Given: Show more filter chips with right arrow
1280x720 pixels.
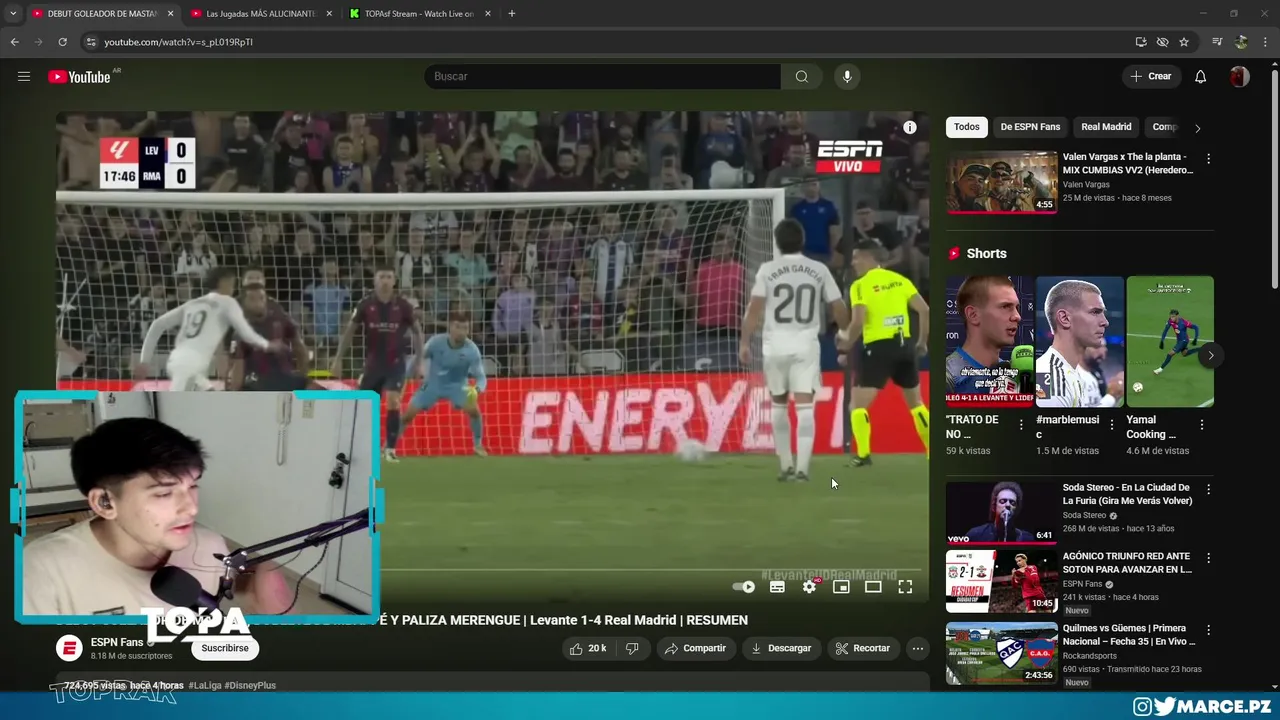Looking at the screenshot, I should [1197, 128].
